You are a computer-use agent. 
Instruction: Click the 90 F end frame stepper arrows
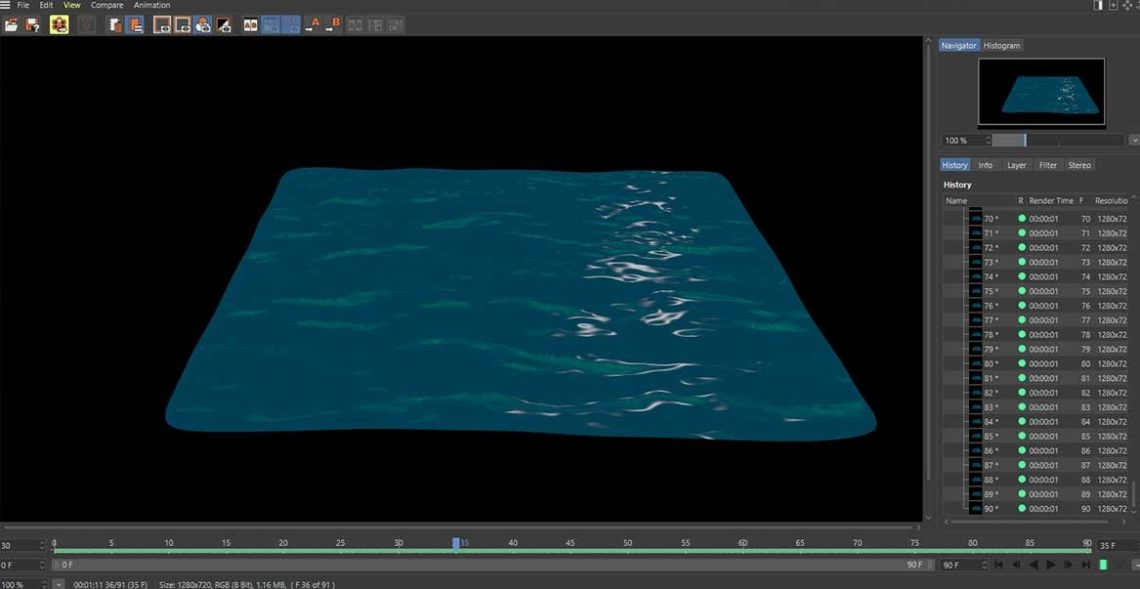pyautogui.click(x=983, y=565)
